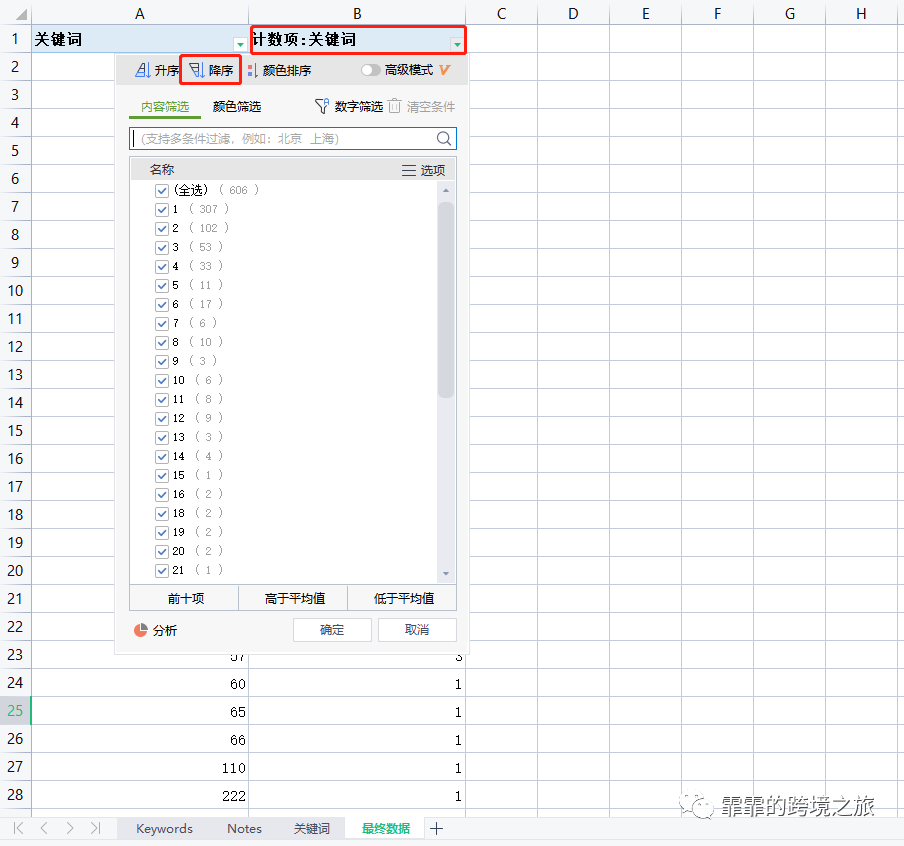Click the 清空条件 trash icon
The image size is (904, 846).
click(x=394, y=106)
